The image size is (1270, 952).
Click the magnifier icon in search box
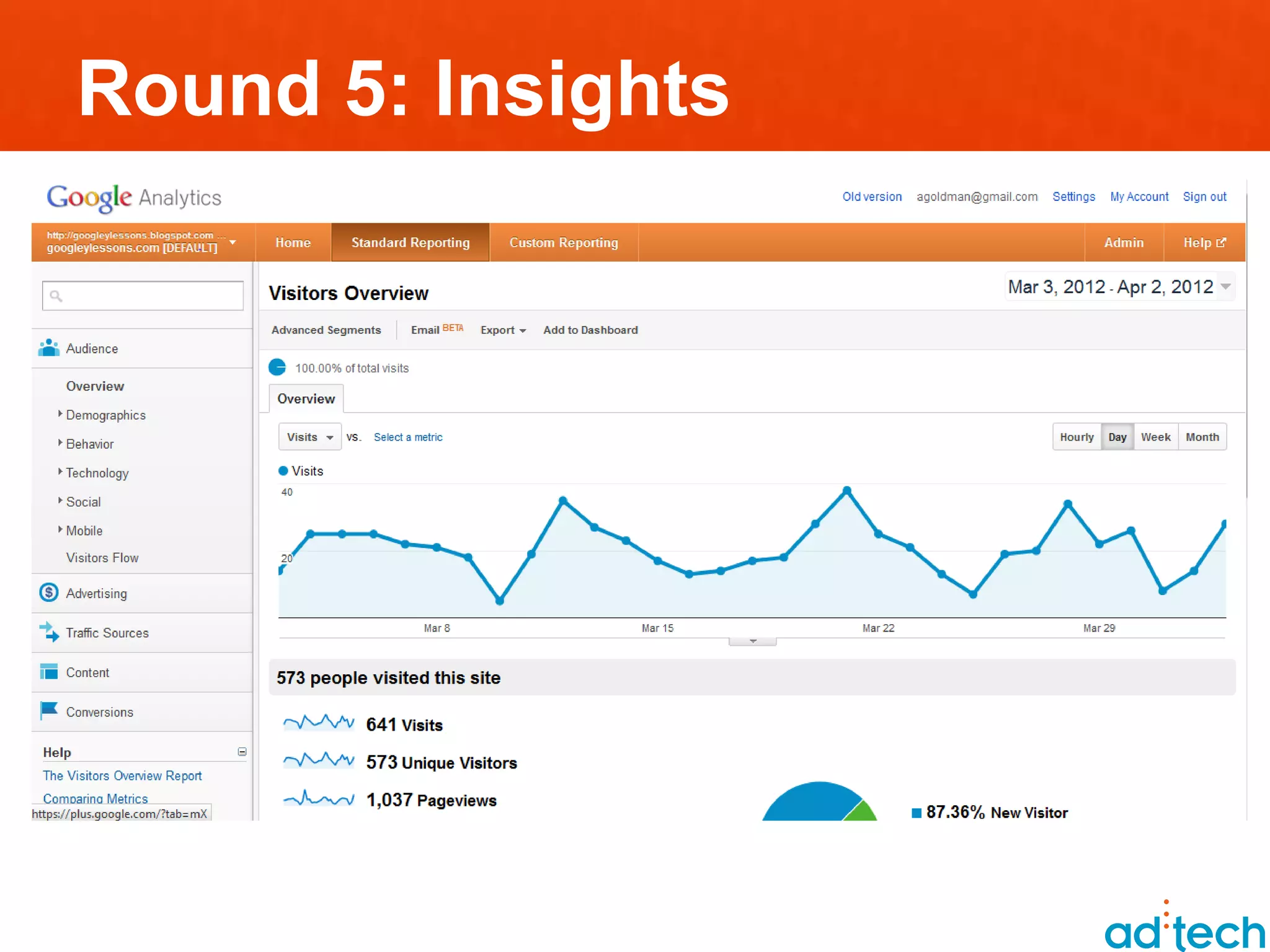tap(56, 296)
